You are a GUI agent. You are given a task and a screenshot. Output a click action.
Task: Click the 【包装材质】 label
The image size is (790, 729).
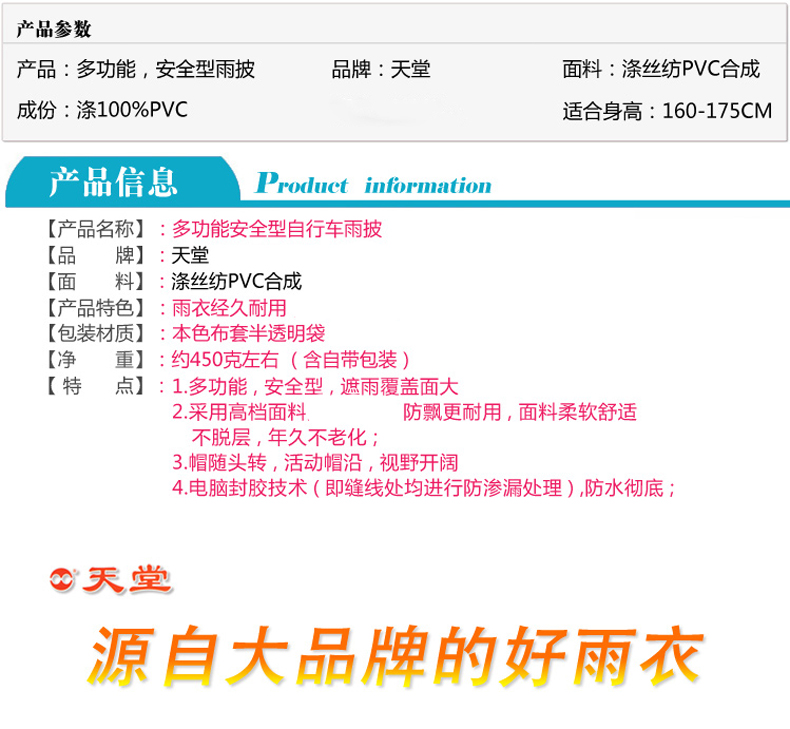pyautogui.click(x=96, y=333)
